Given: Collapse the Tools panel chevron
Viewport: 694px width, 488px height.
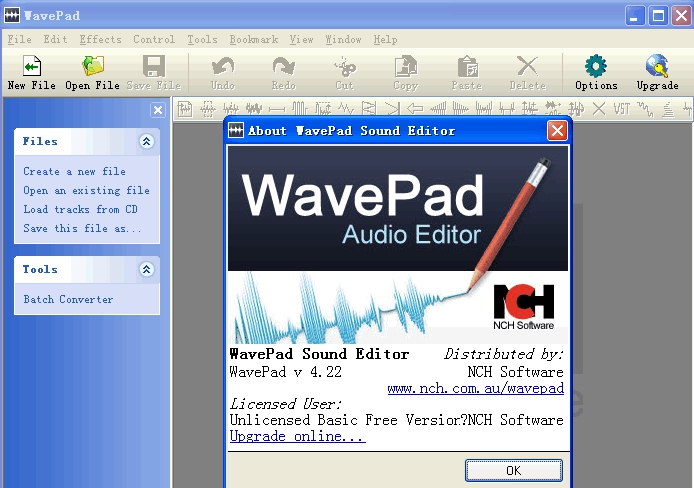Looking at the screenshot, I should 147,269.
